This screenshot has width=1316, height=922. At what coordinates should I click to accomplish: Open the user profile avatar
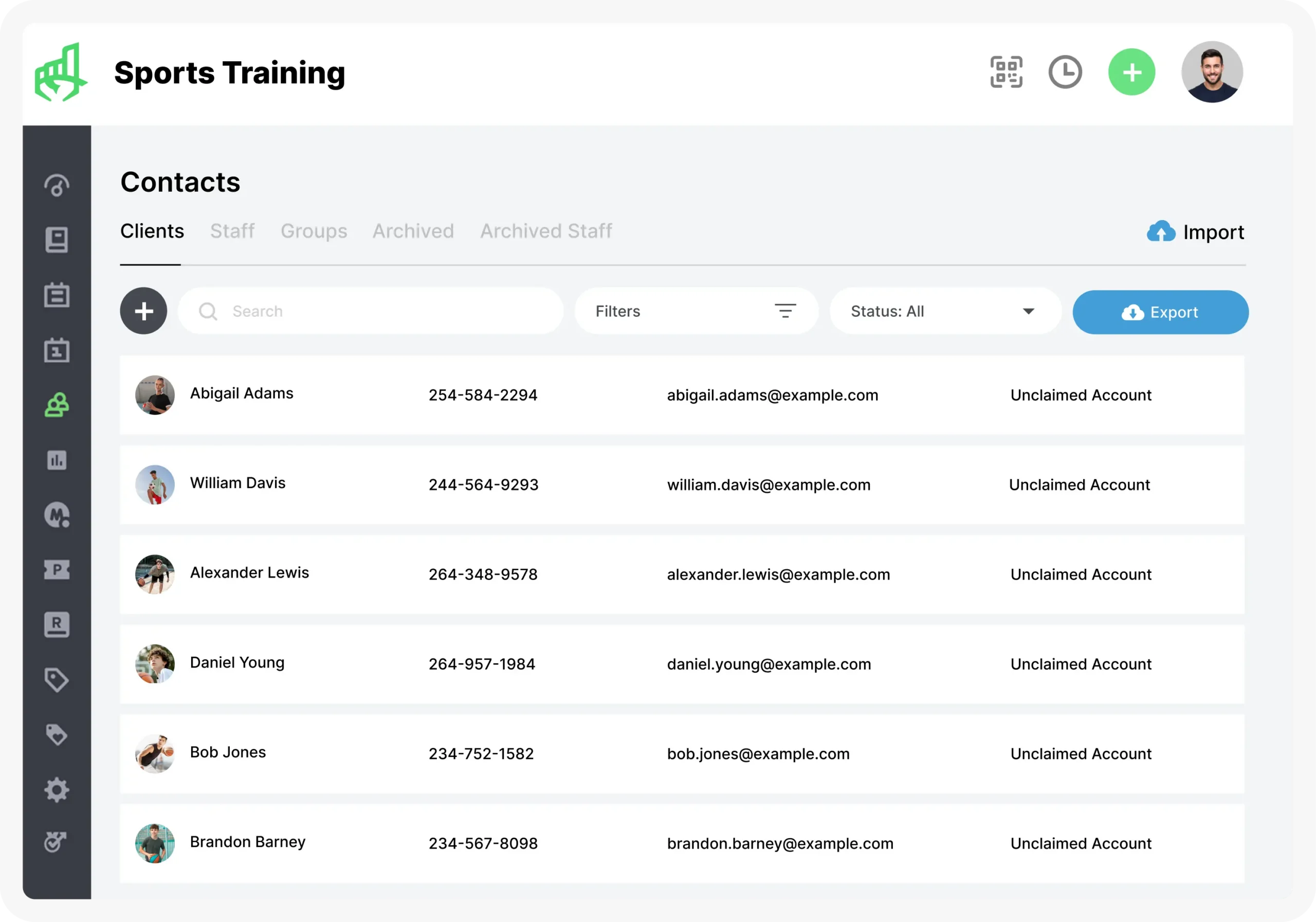click(x=1212, y=72)
